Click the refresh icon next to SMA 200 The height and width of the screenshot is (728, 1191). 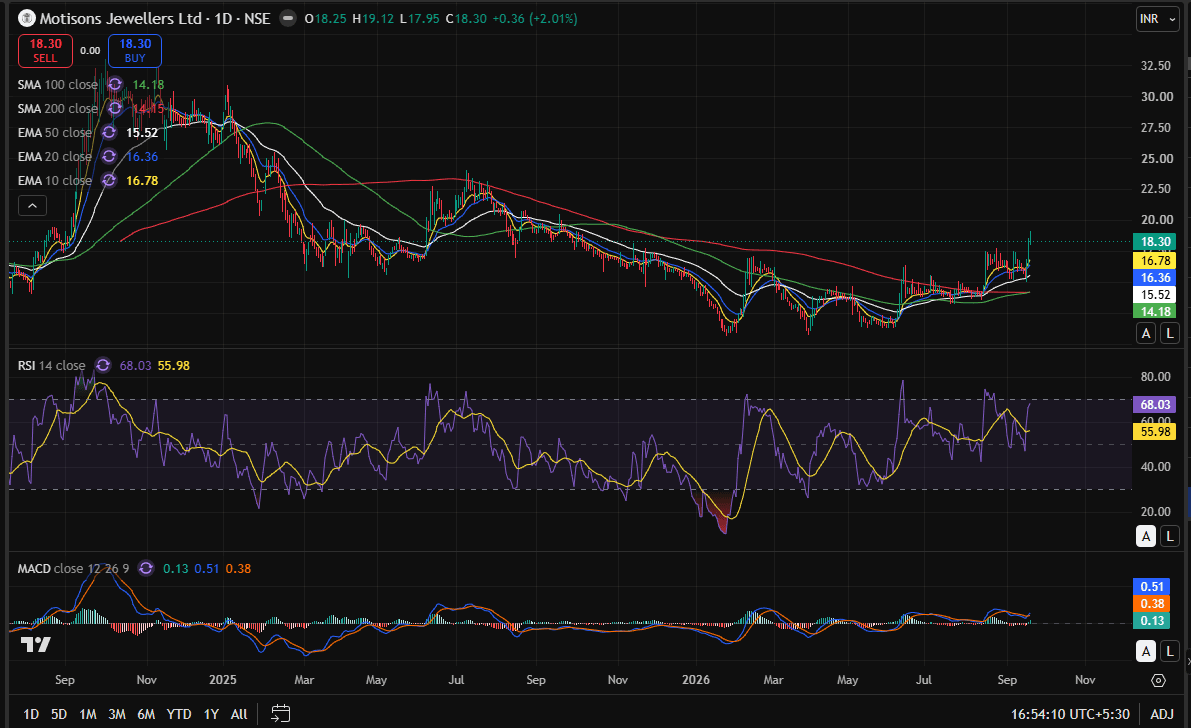click(x=115, y=109)
